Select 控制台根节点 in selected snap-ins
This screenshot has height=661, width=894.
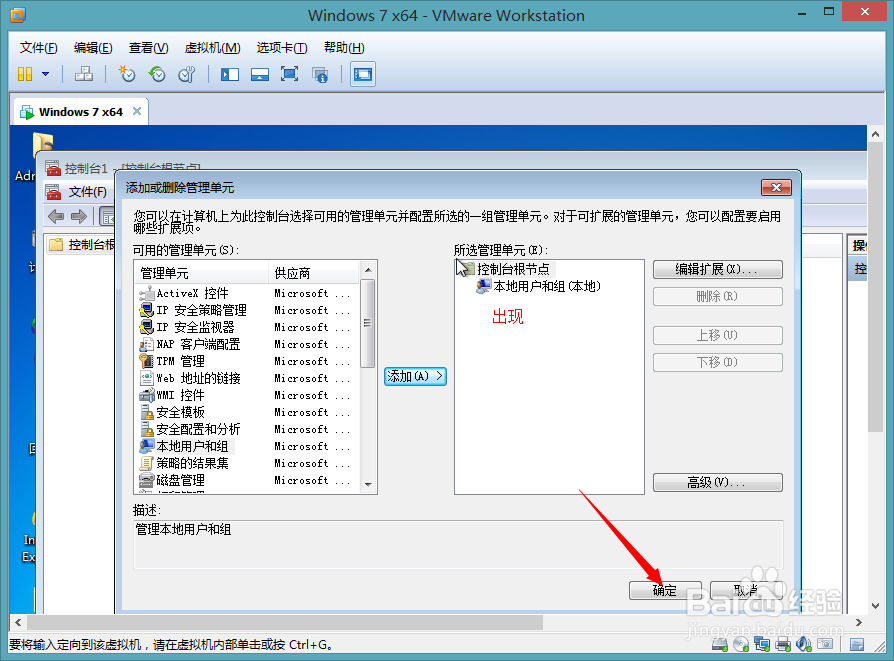point(513,269)
